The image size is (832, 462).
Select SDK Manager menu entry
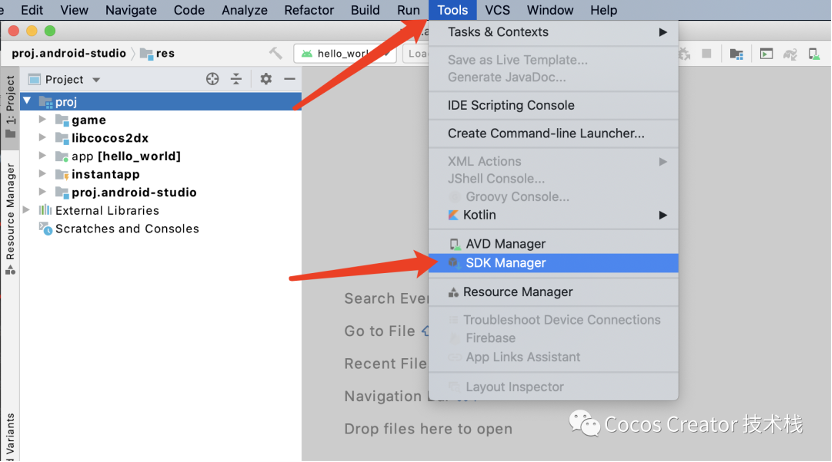point(505,263)
